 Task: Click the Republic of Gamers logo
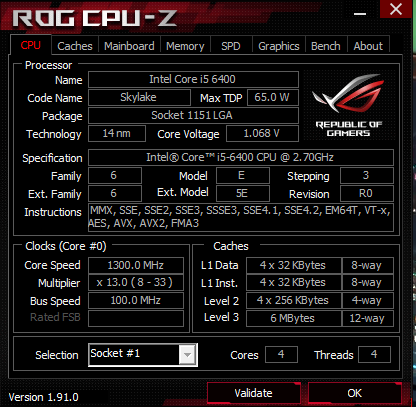tap(348, 105)
